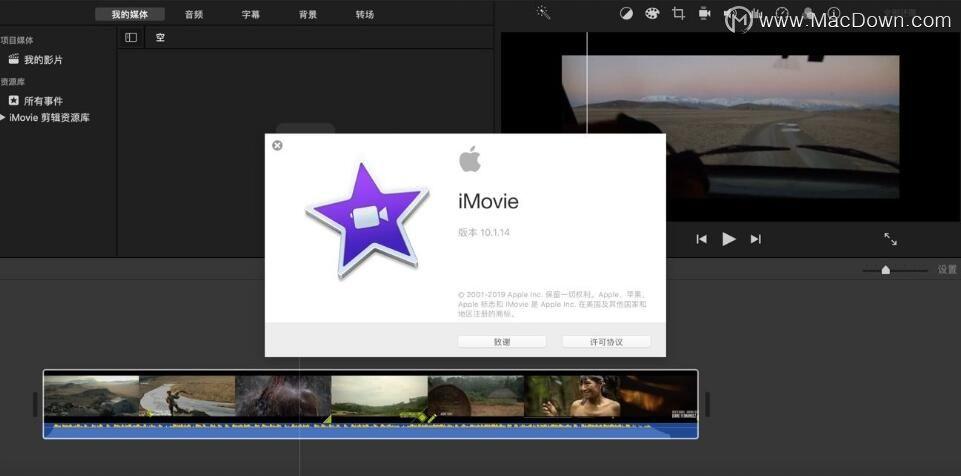Switch to the 音频 tab
The width and height of the screenshot is (961, 476).
[x=194, y=15]
